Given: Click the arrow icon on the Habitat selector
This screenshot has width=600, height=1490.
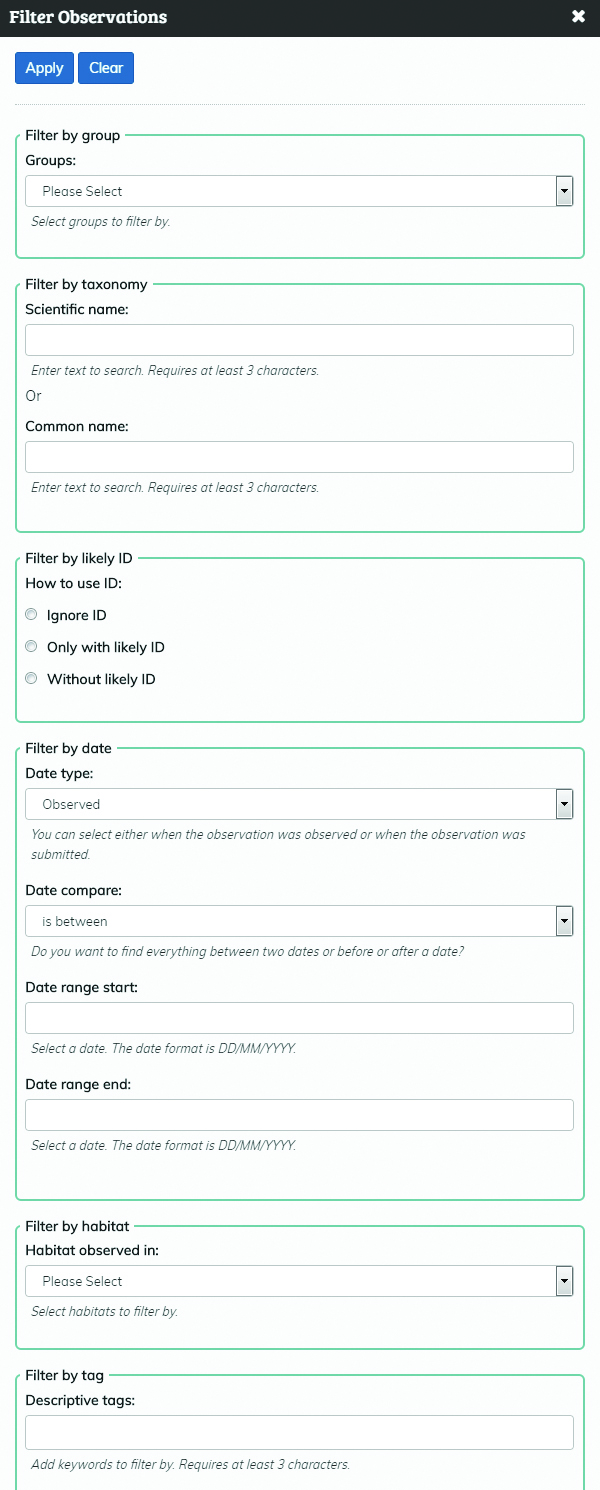Looking at the screenshot, I should 564,1281.
